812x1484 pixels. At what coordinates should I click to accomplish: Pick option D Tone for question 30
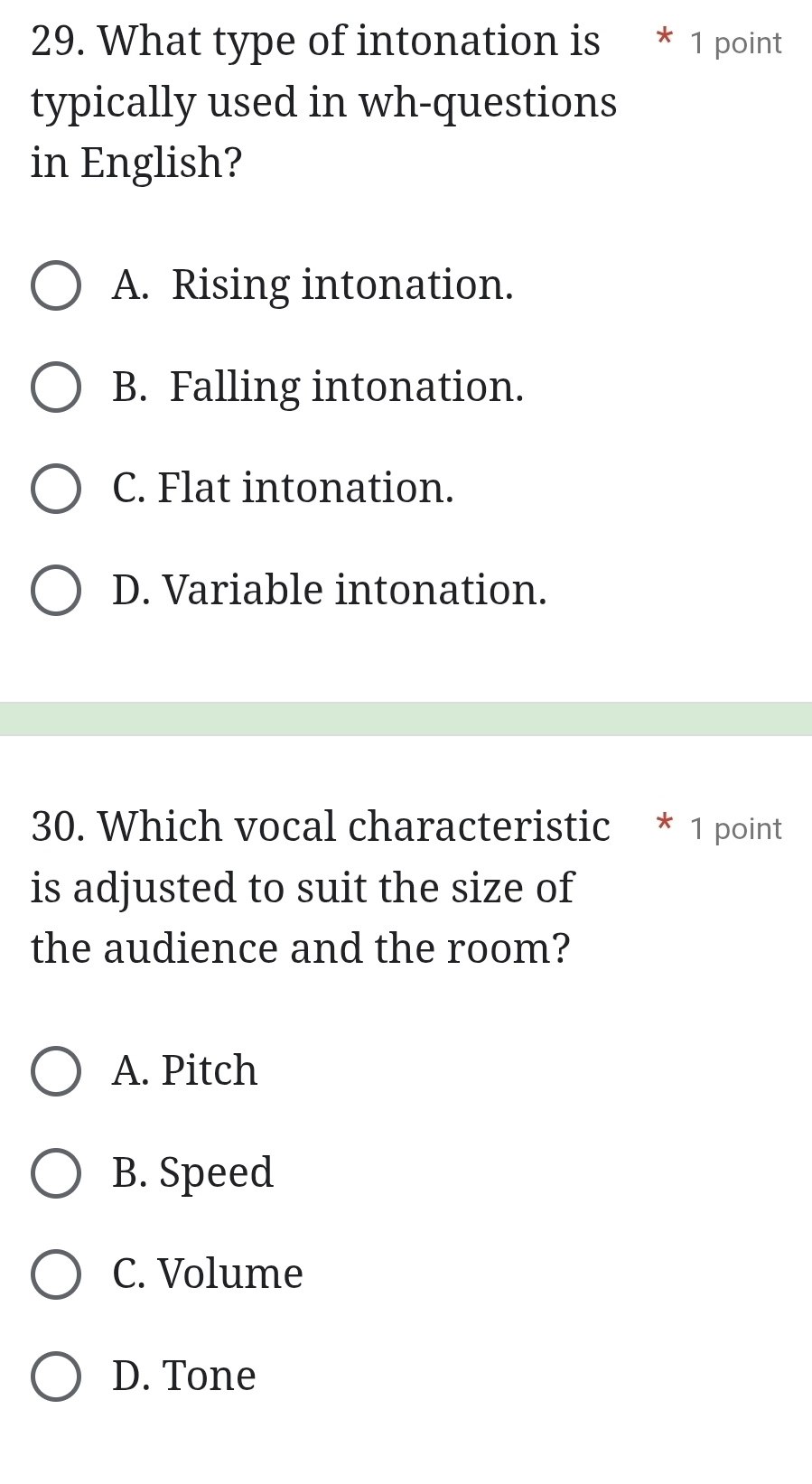(x=56, y=1376)
